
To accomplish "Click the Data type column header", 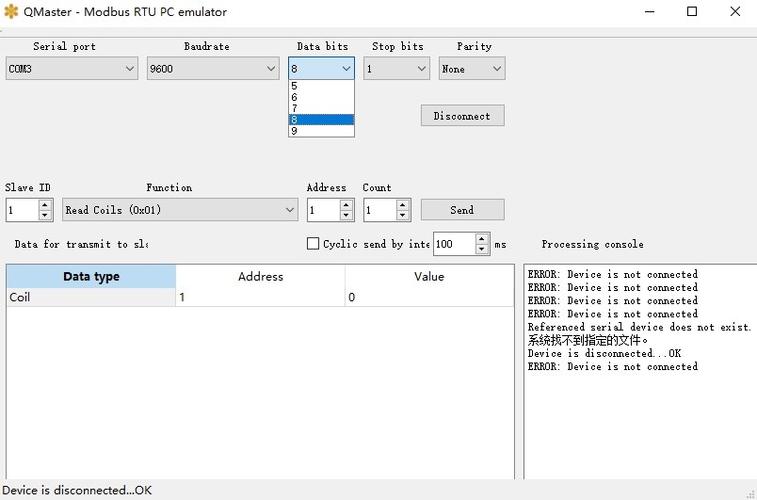I will click(91, 277).
